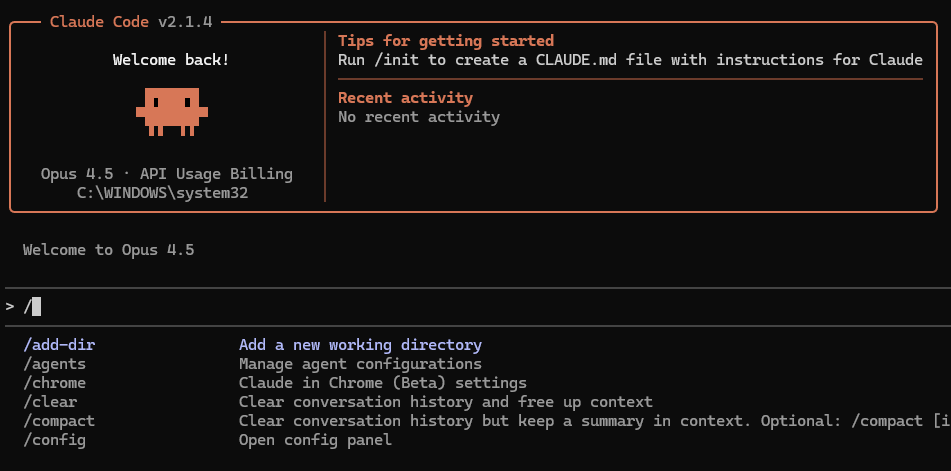
Task: Click the Tips for getting started heading
Action: (x=445, y=41)
